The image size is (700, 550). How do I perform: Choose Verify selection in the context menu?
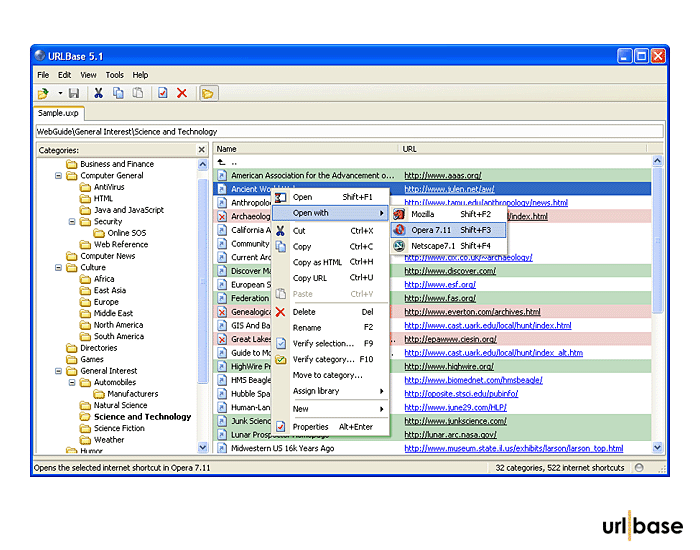tap(331, 344)
